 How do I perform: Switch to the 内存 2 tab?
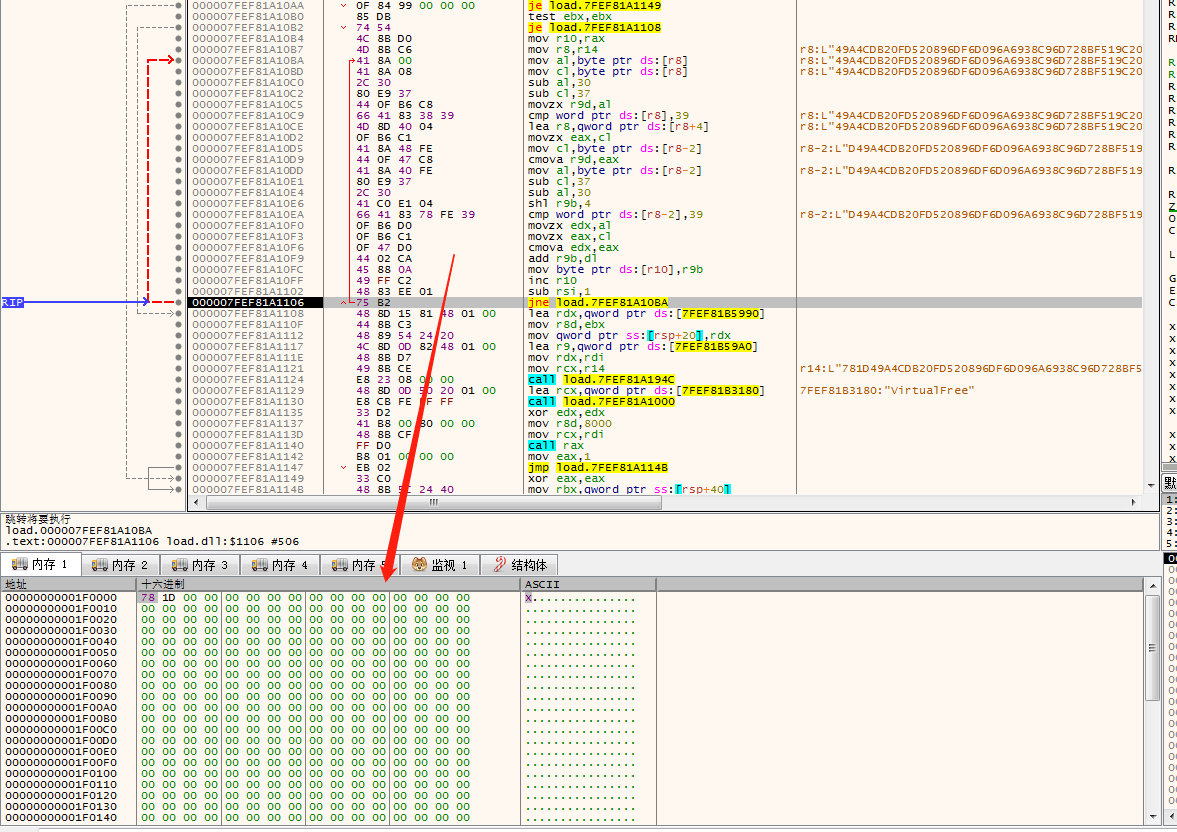[120, 565]
